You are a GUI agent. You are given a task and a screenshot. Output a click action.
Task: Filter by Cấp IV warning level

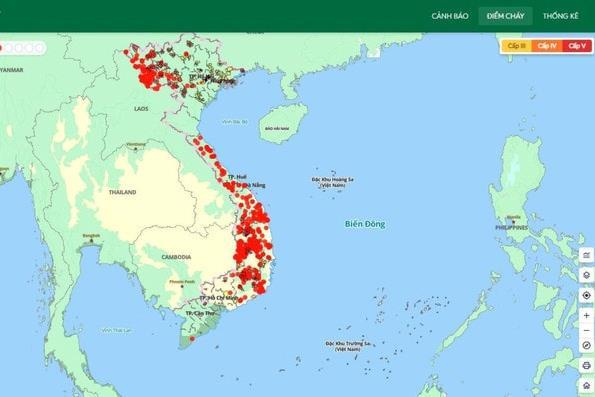click(547, 46)
